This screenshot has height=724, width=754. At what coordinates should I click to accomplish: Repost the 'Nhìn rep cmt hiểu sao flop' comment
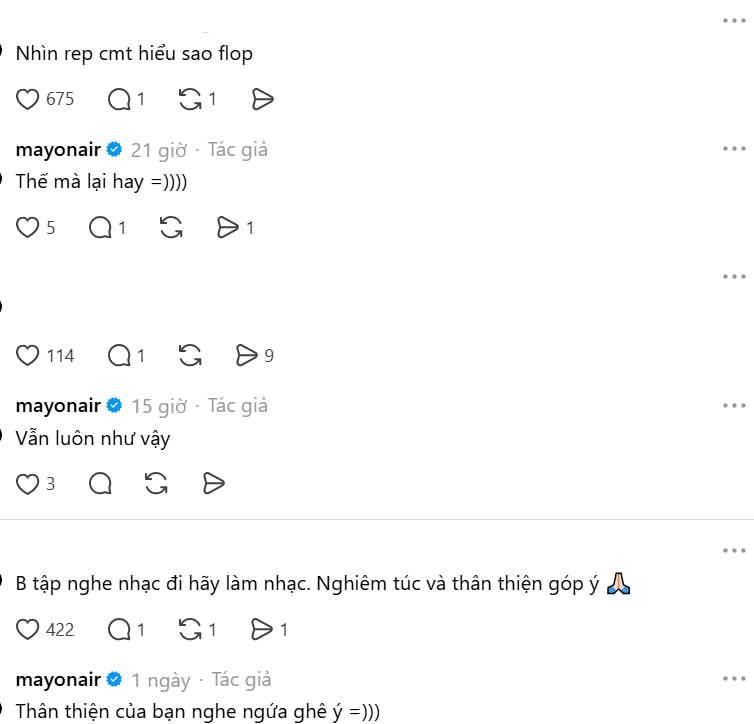point(190,100)
